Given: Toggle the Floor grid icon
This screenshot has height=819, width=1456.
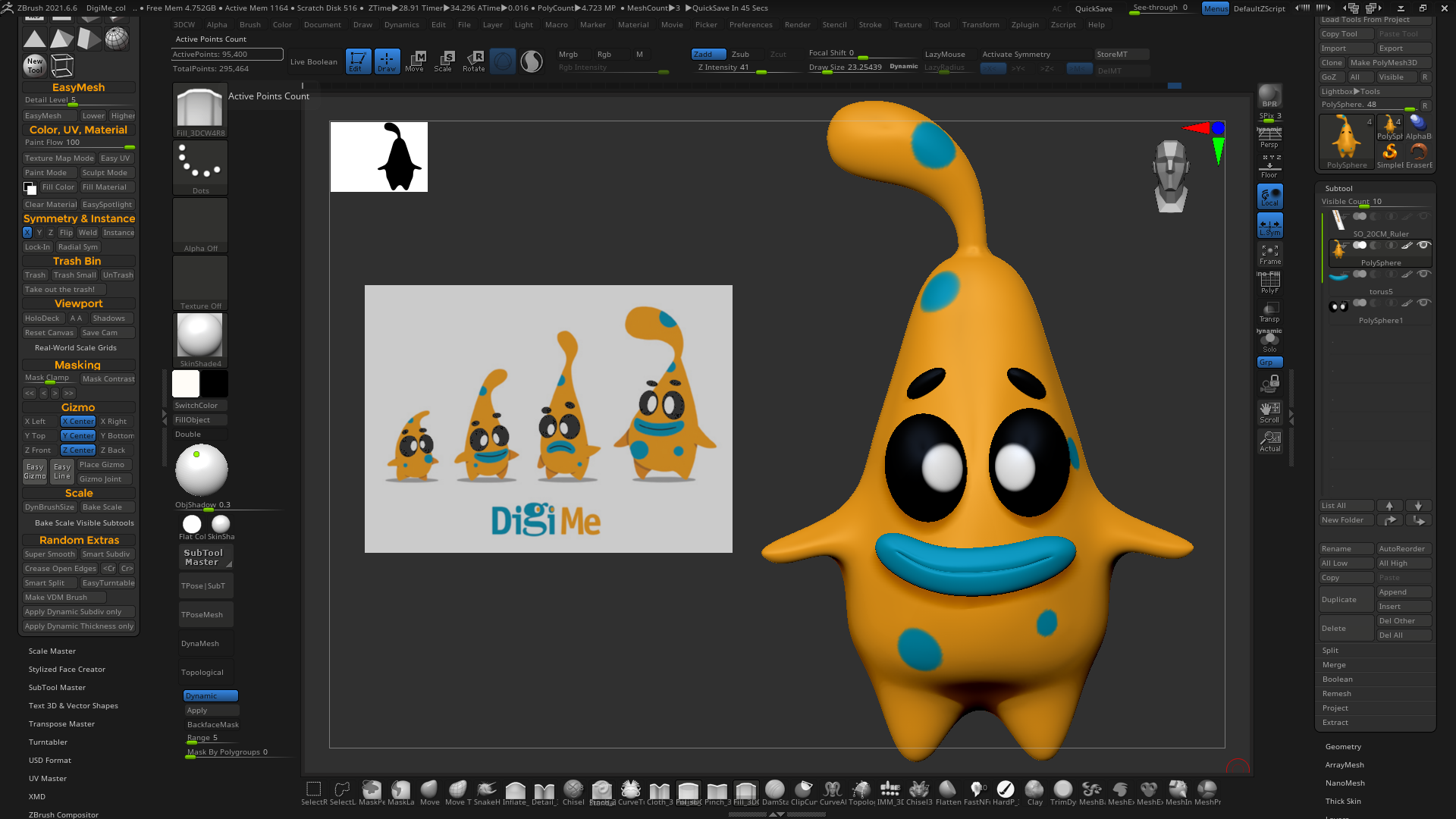Looking at the screenshot, I should (x=1269, y=167).
